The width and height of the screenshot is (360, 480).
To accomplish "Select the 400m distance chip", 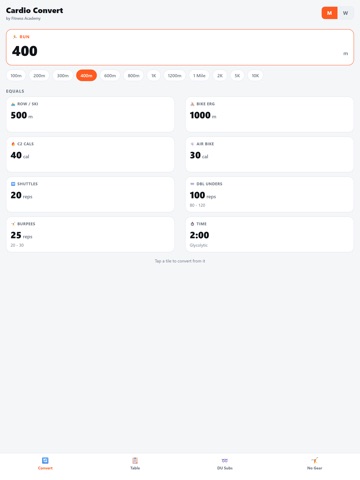I will pyautogui.click(x=86, y=76).
